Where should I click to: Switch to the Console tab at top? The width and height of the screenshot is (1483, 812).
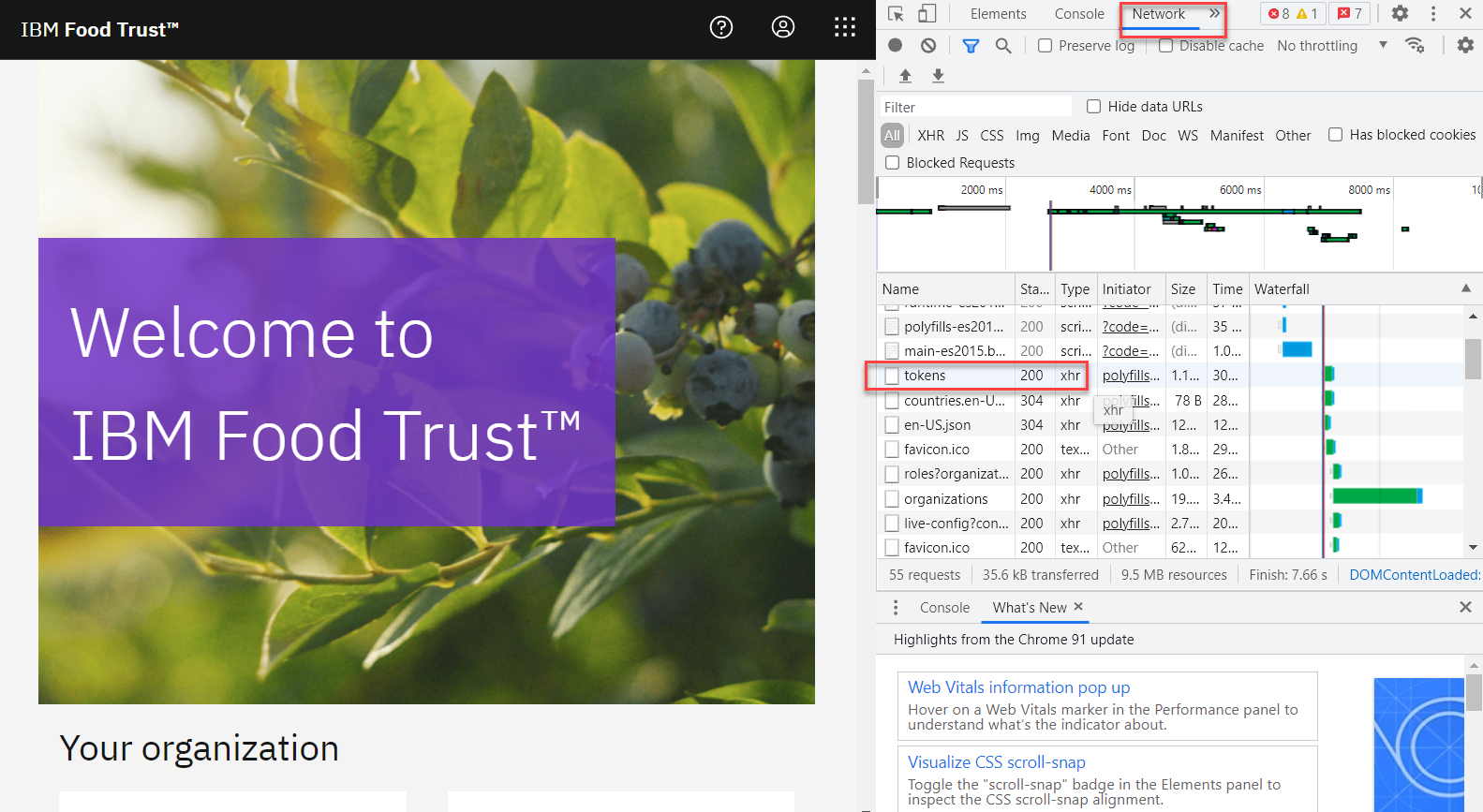point(1079,14)
